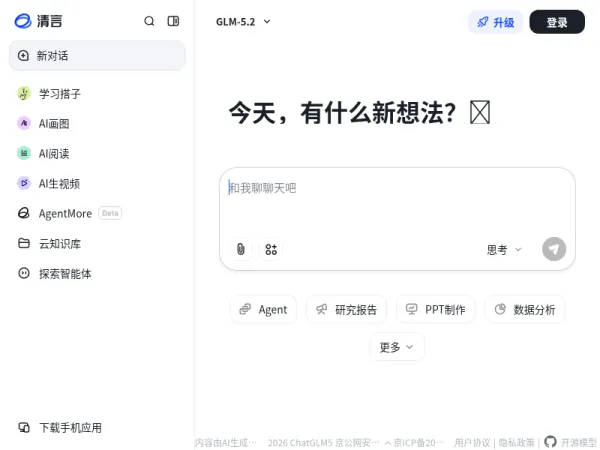This screenshot has height=450, width=600.
Task: Click the 京ICP备 footer link
Action: click(x=419, y=443)
